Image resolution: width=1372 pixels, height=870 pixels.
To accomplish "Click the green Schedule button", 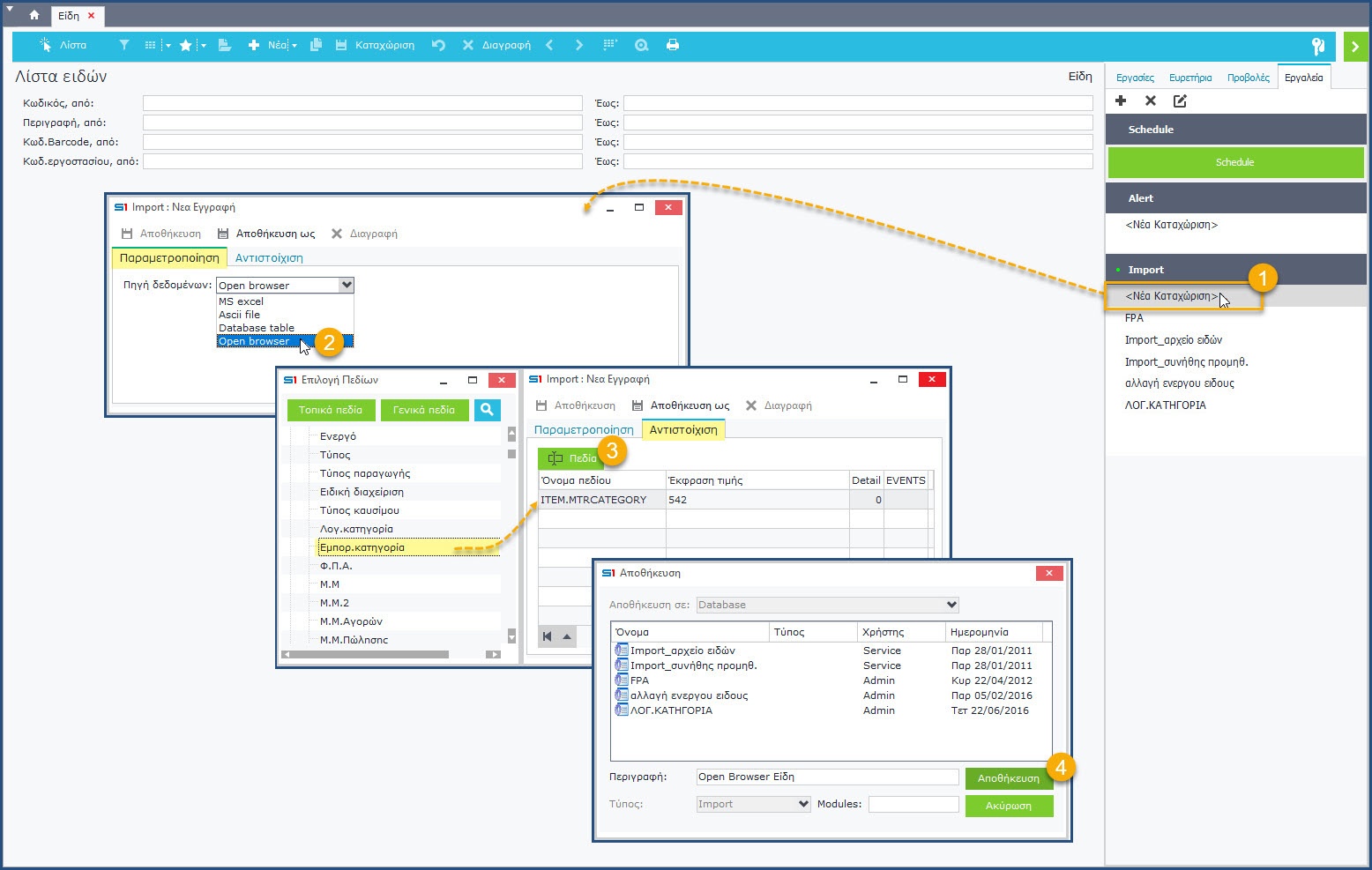I will tap(1234, 162).
